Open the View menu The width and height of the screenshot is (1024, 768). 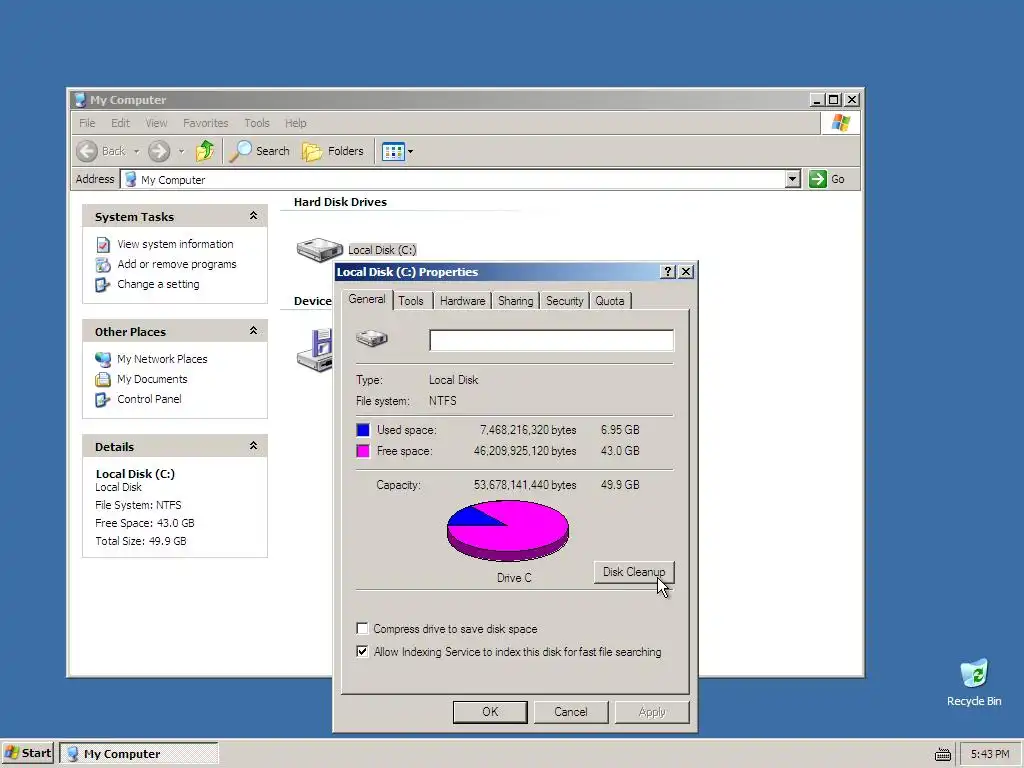coord(156,123)
